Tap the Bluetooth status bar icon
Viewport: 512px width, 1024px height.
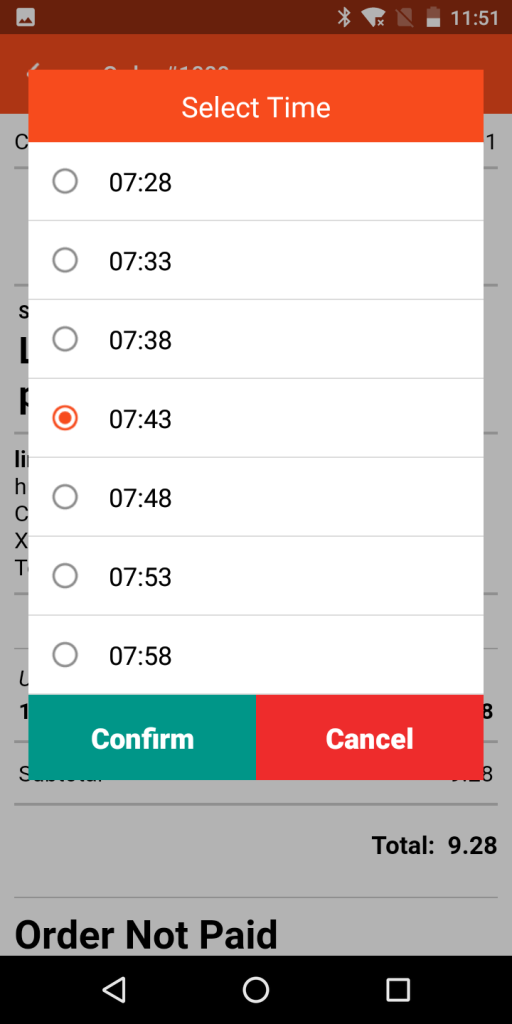click(344, 17)
